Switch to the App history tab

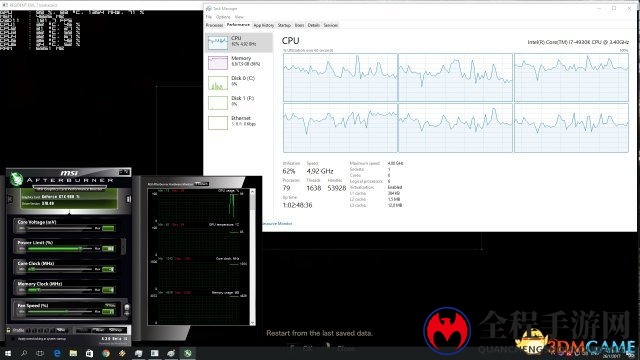(264, 25)
